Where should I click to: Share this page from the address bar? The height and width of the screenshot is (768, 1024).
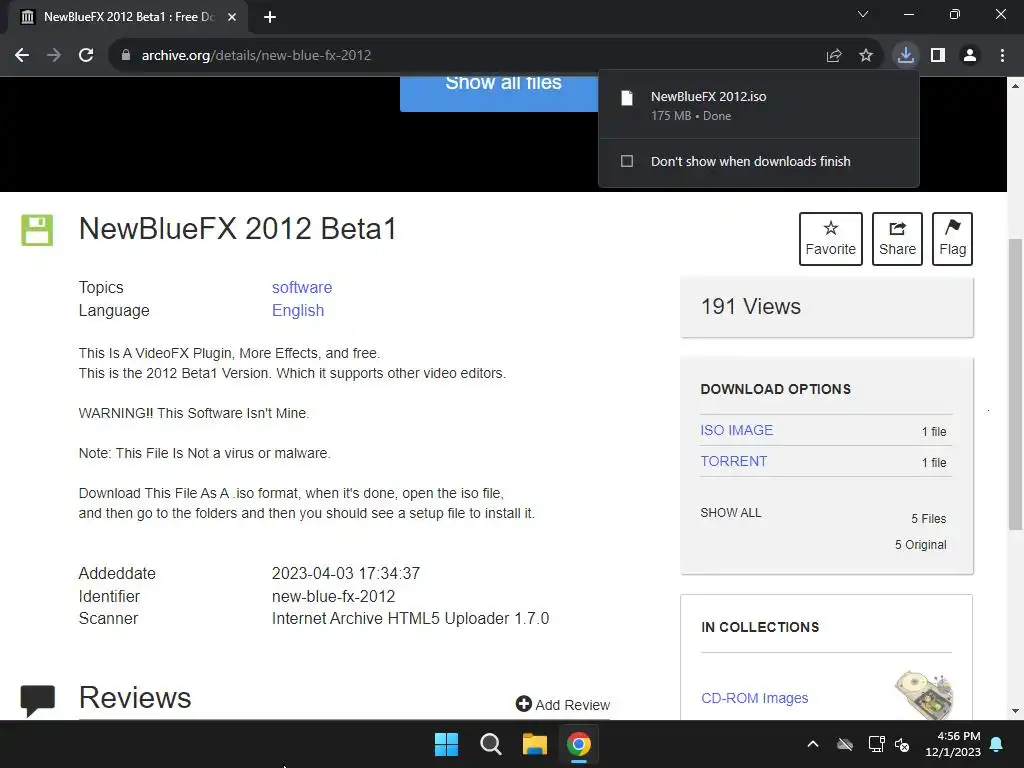pyautogui.click(x=834, y=56)
